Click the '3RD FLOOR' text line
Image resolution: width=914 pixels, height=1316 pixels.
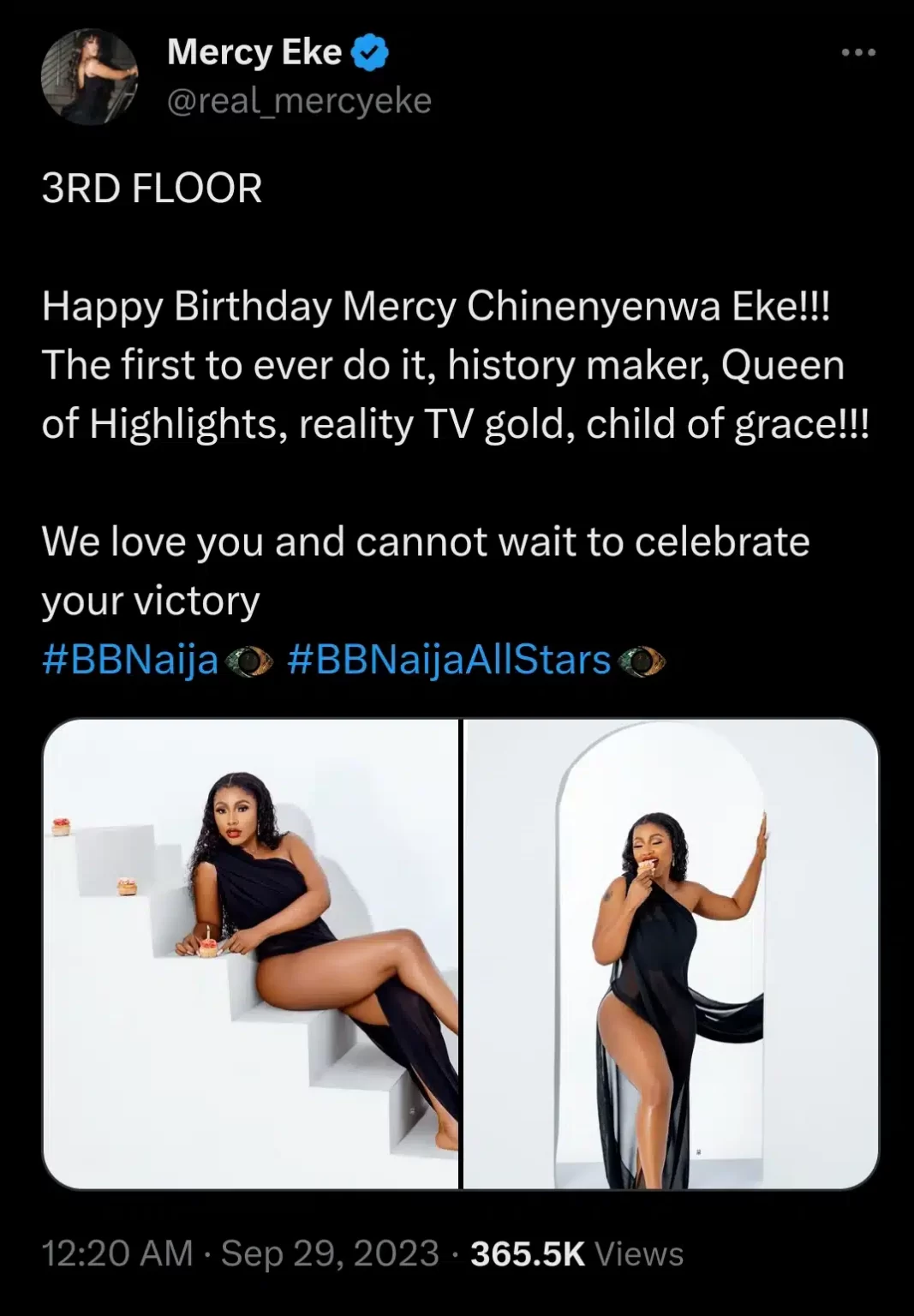[152, 188]
